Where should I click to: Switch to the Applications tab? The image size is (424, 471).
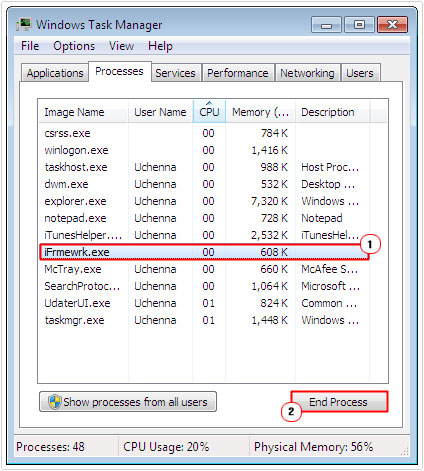click(x=55, y=73)
